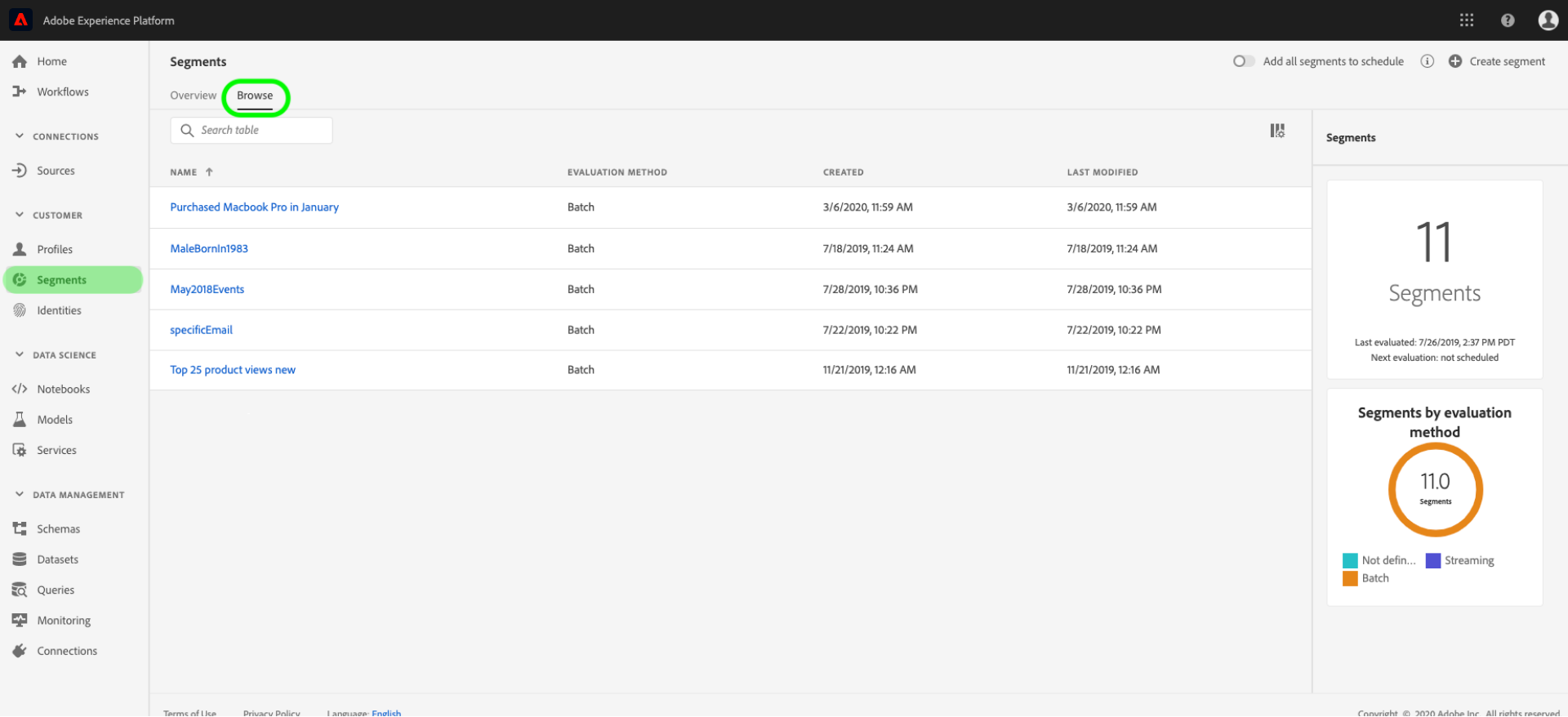Open the MaleBornIn1983 segment

pos(209,248)
